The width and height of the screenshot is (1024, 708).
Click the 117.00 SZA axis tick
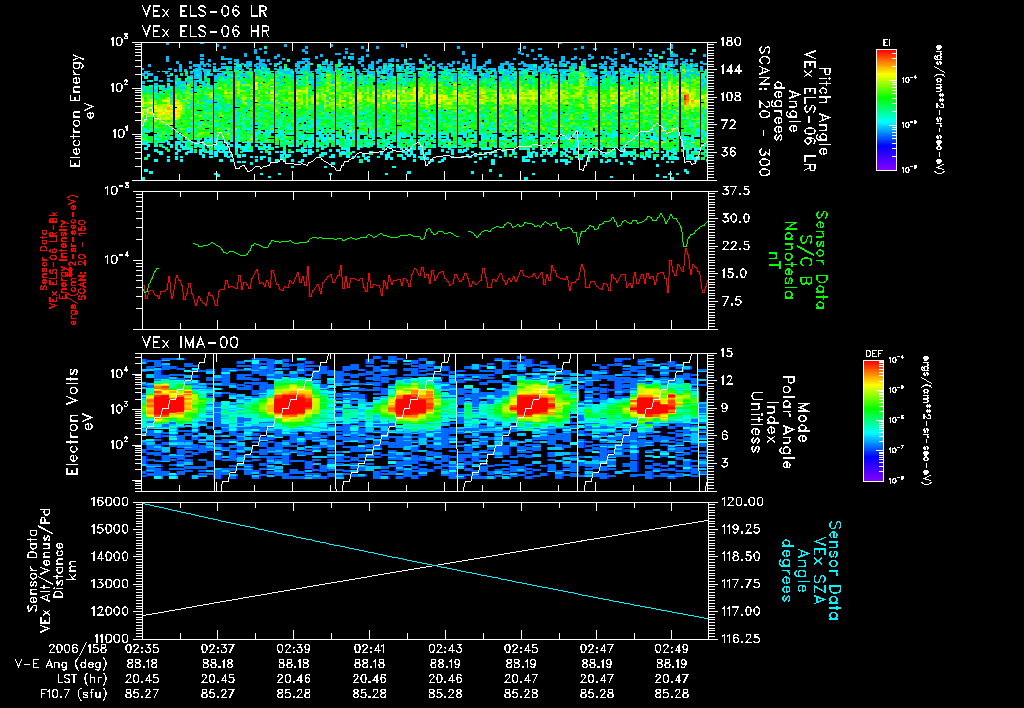click(x=741, y=611)
